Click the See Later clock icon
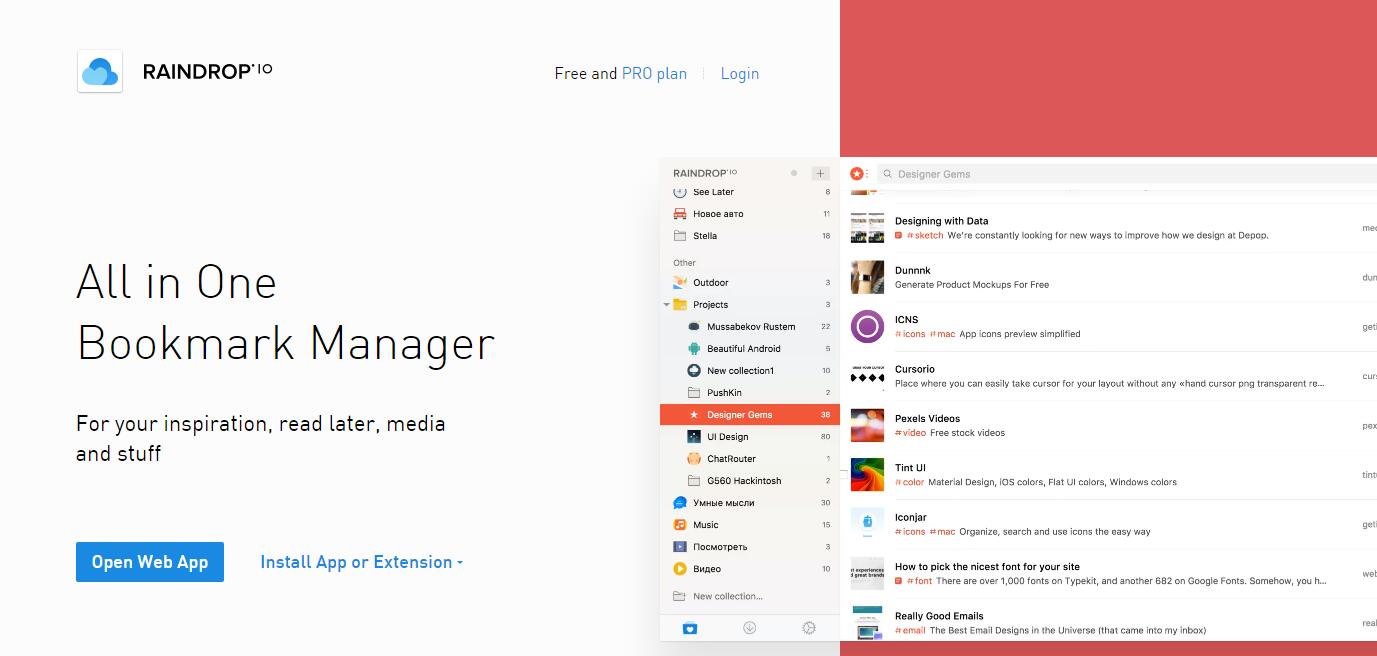 click(x=680, y=192)
